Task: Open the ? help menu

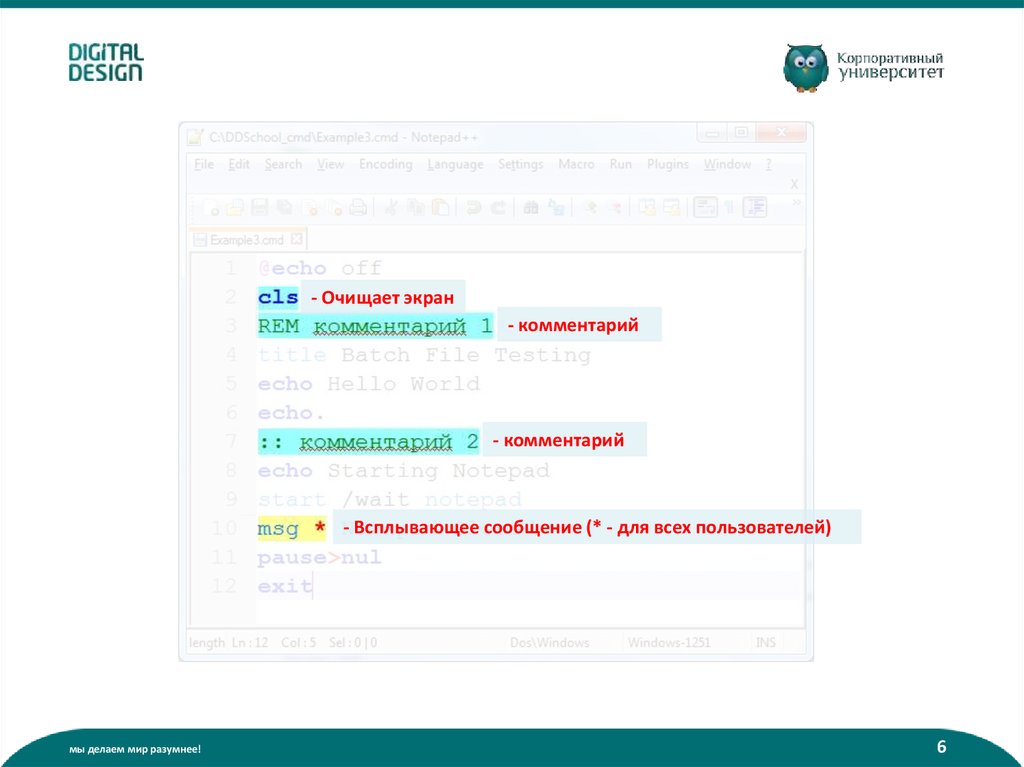Action: [x=769, y=164]
